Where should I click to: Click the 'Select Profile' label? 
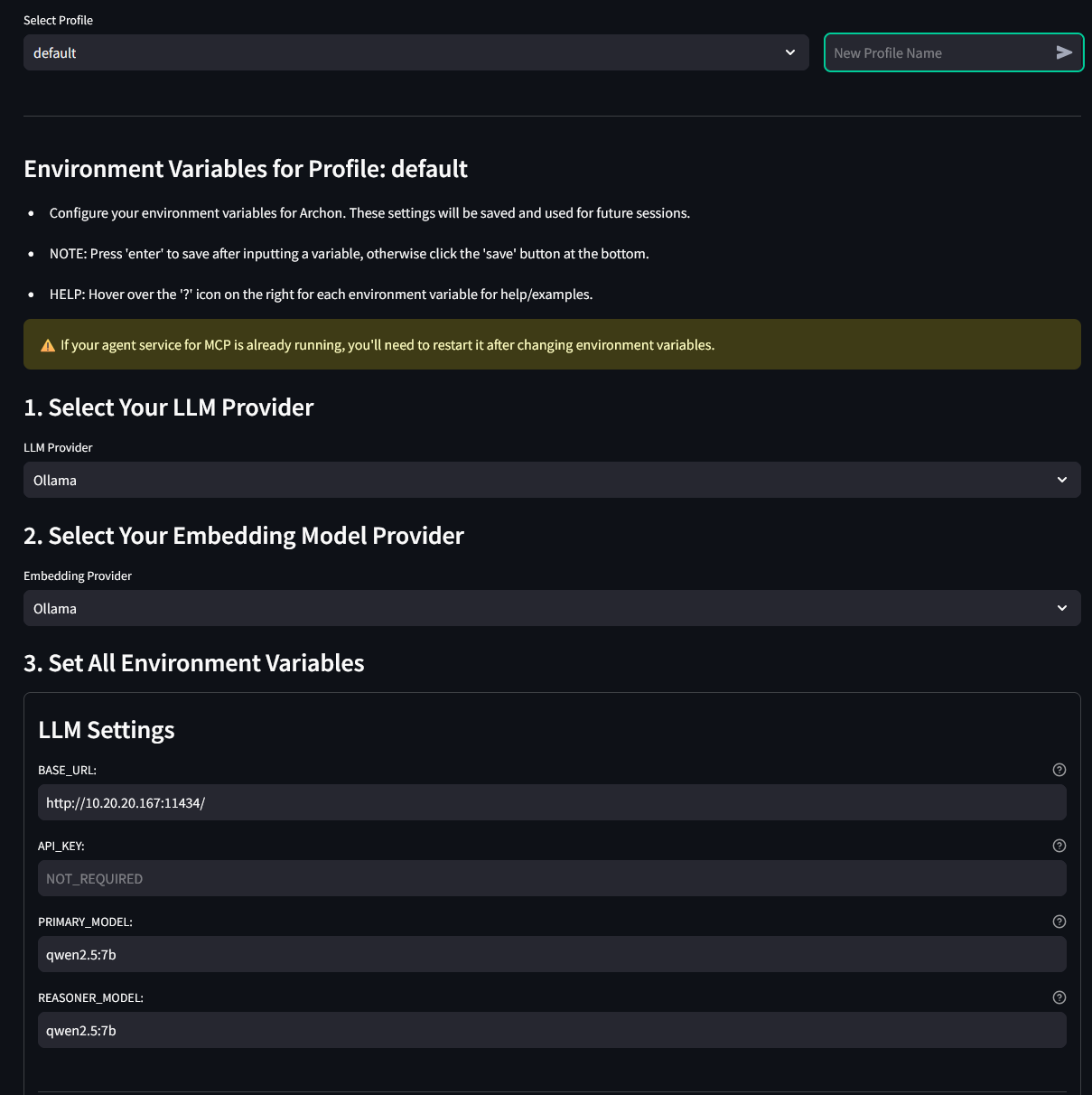tap(58, 20)
